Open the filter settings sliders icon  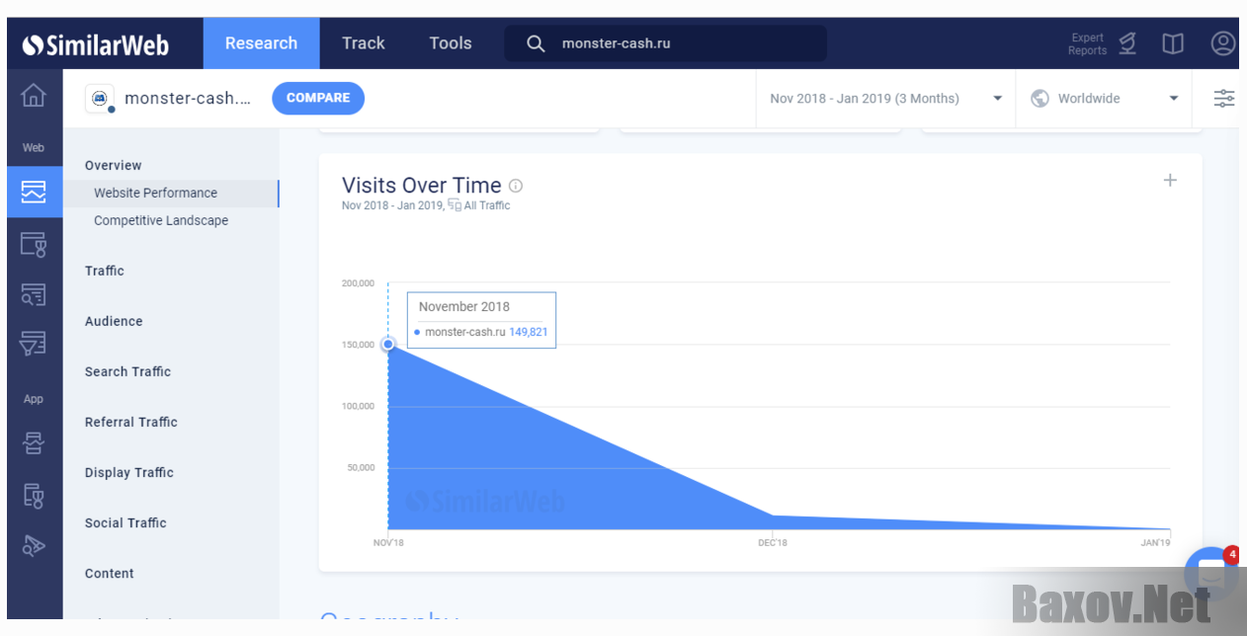1224,98
